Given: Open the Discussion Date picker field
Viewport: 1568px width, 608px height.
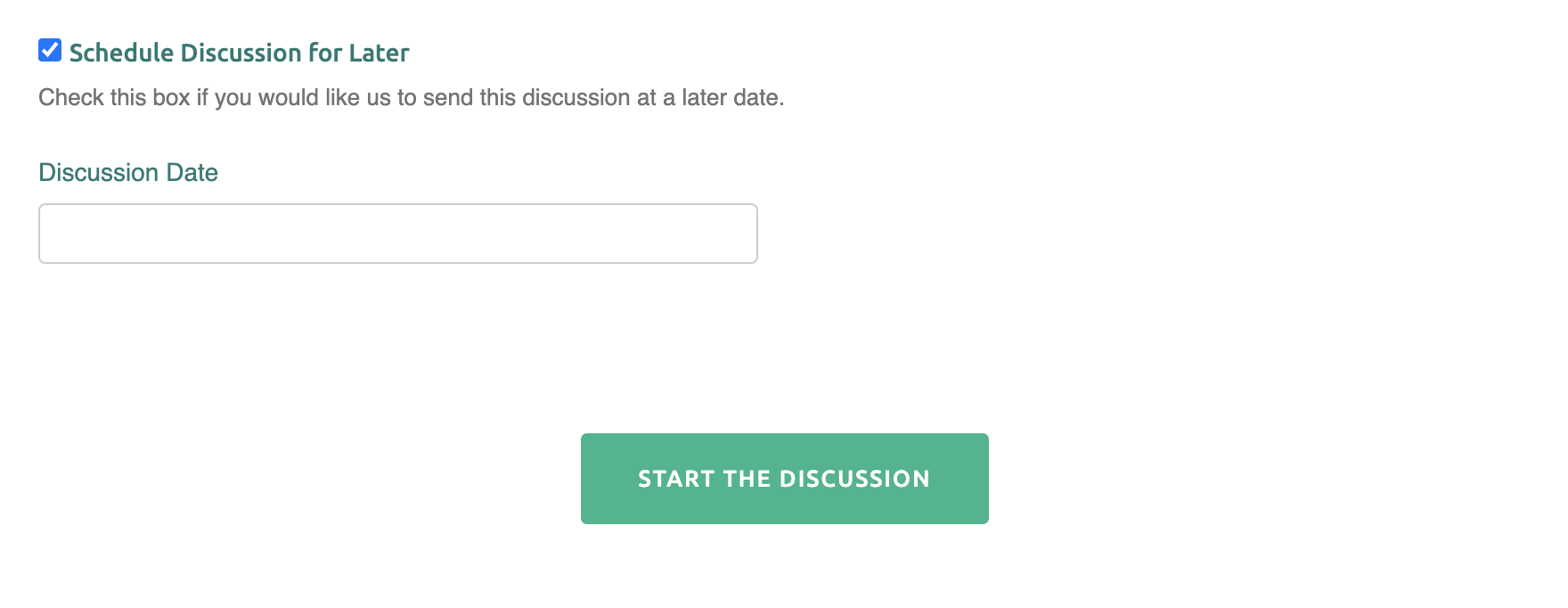Looking at the screenshot, I should pos(397,234).
